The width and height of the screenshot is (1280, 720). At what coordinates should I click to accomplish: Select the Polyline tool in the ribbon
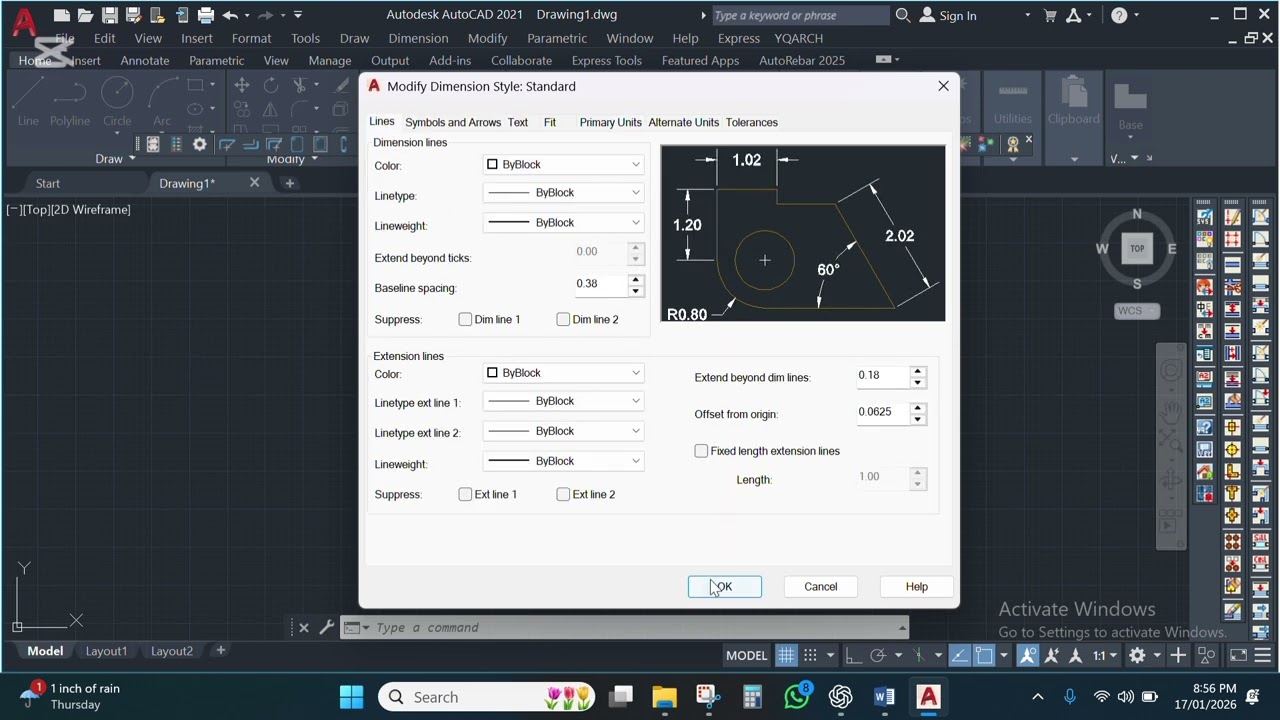point(70,103)
